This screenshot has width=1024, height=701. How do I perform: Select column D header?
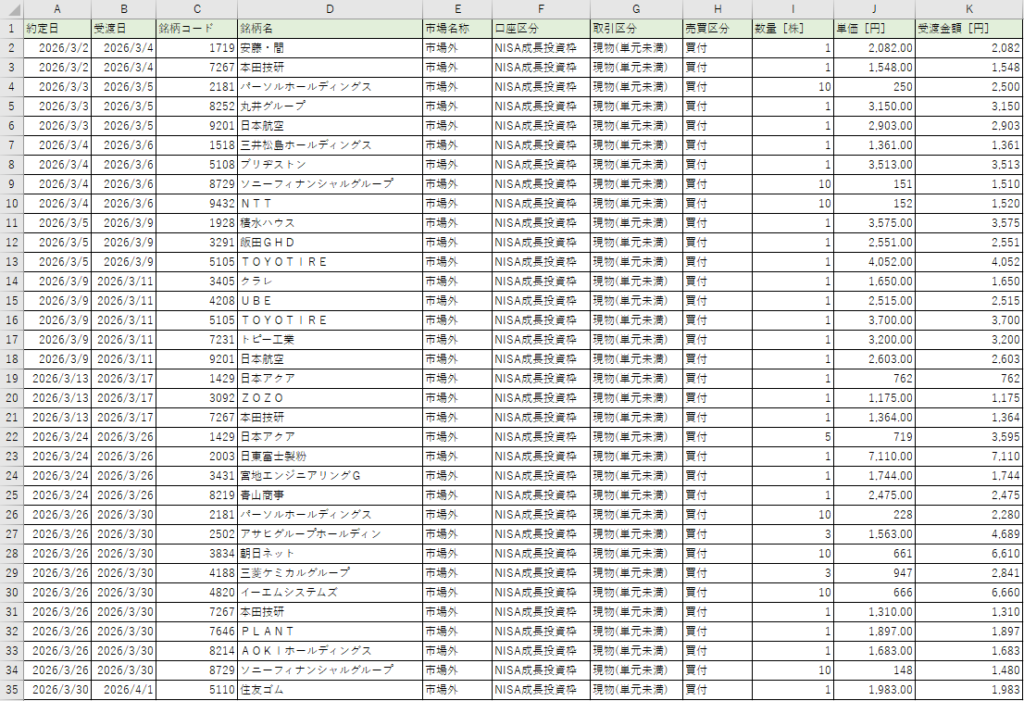click(x=329, y=9)
